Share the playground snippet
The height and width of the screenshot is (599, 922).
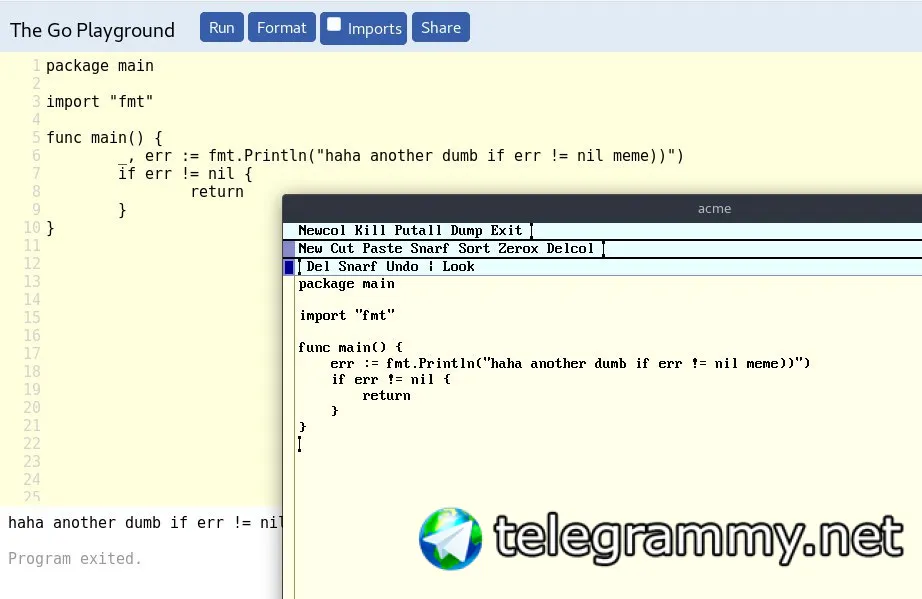(441, 28)
